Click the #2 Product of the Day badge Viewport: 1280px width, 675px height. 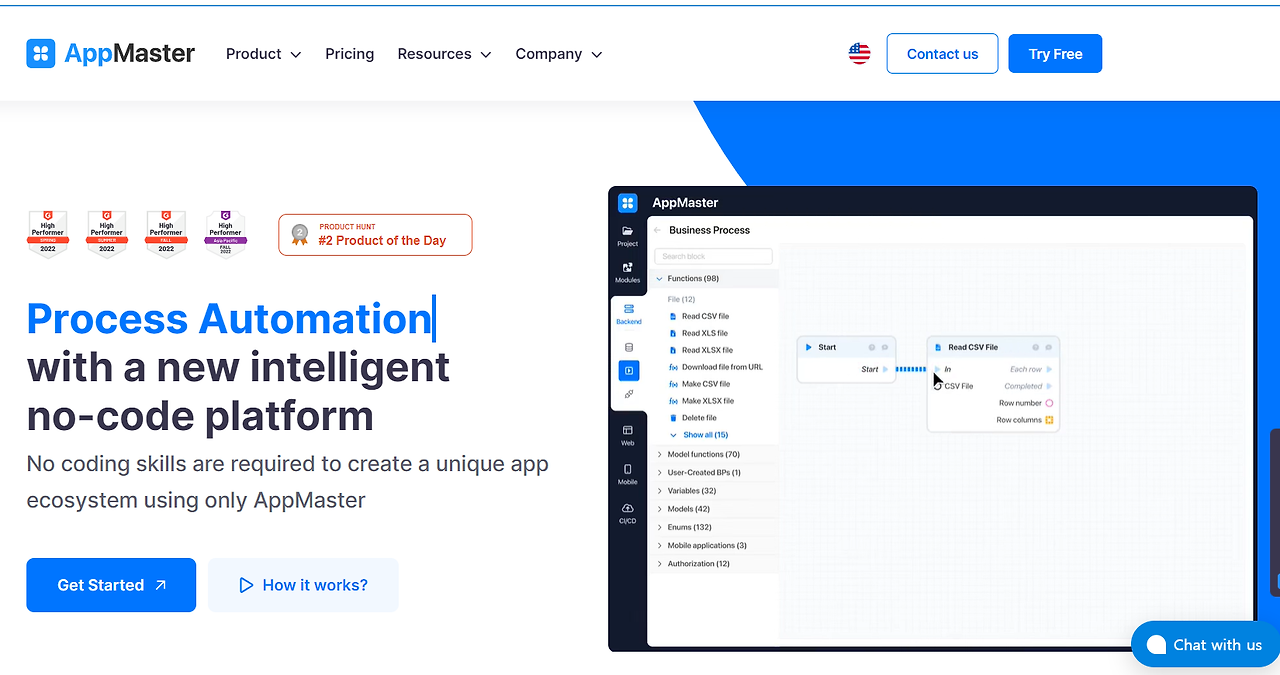tap(375, 235)
